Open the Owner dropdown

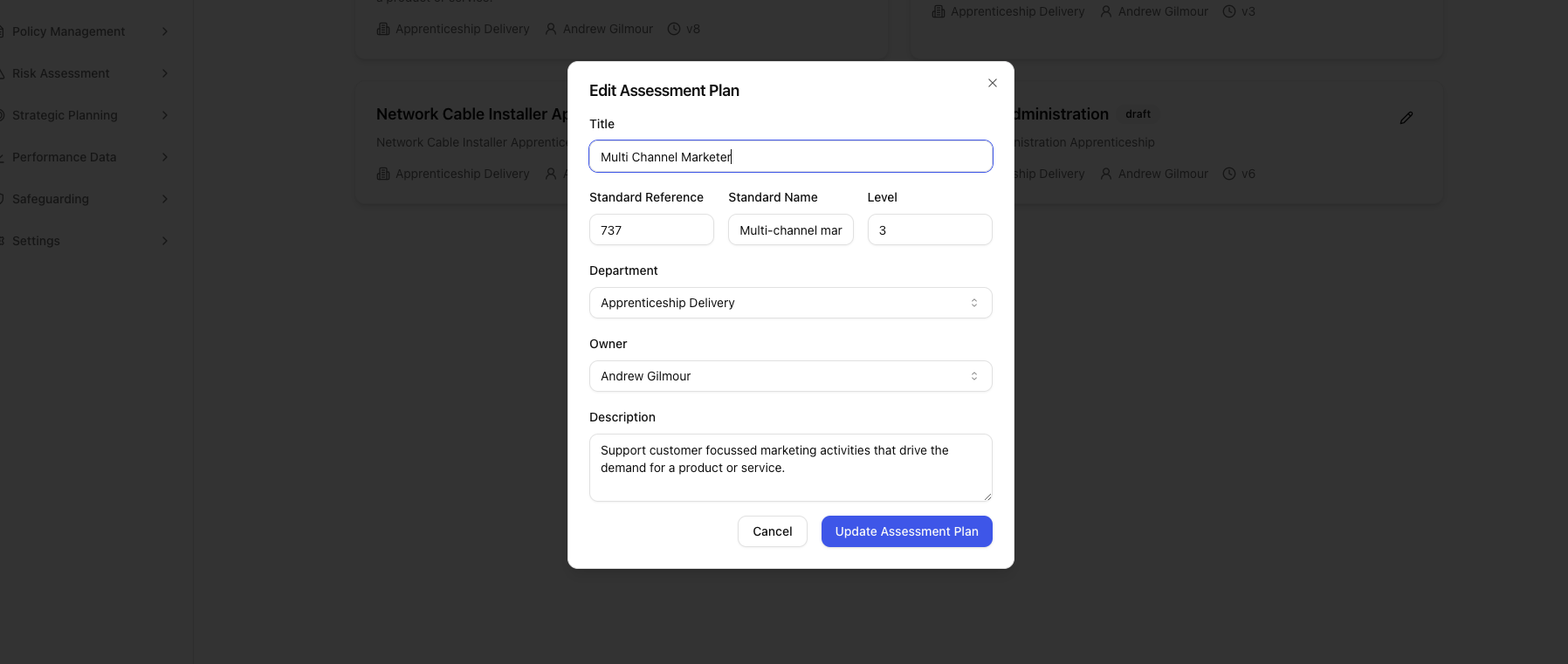coord(790,376)
